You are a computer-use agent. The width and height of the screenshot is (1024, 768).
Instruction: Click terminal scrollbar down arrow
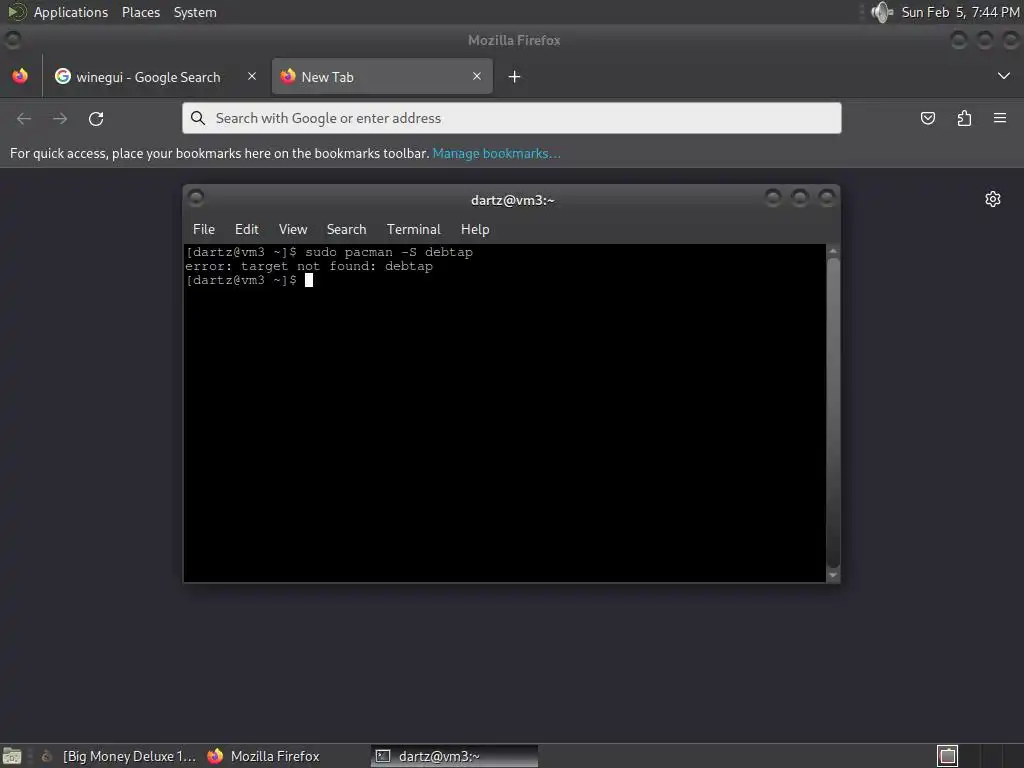pyautogui.click(x=833, y=575)
